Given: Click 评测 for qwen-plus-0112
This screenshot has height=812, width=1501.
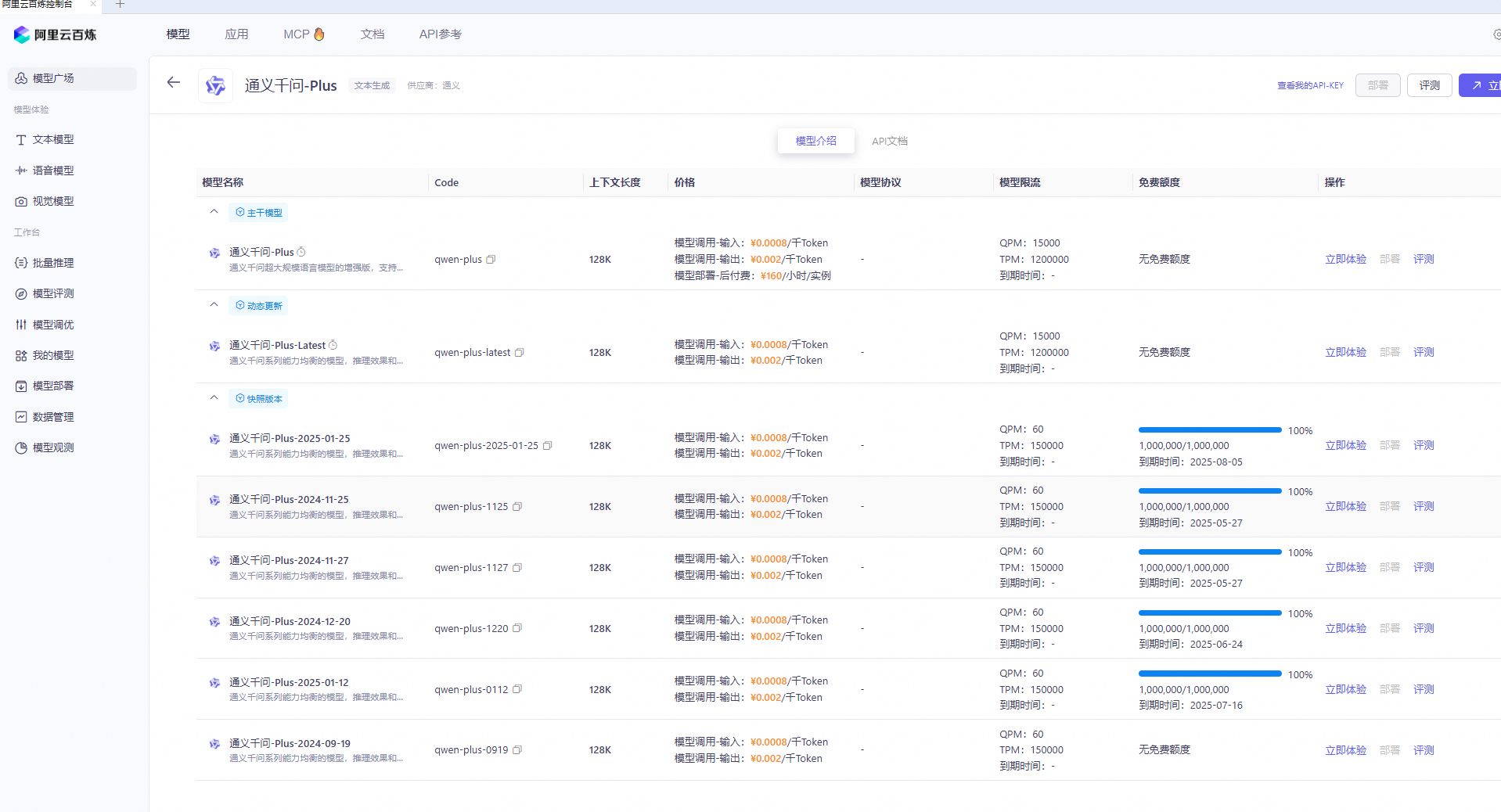Looking at the screenshot, I should click(x=1424, y=689).
